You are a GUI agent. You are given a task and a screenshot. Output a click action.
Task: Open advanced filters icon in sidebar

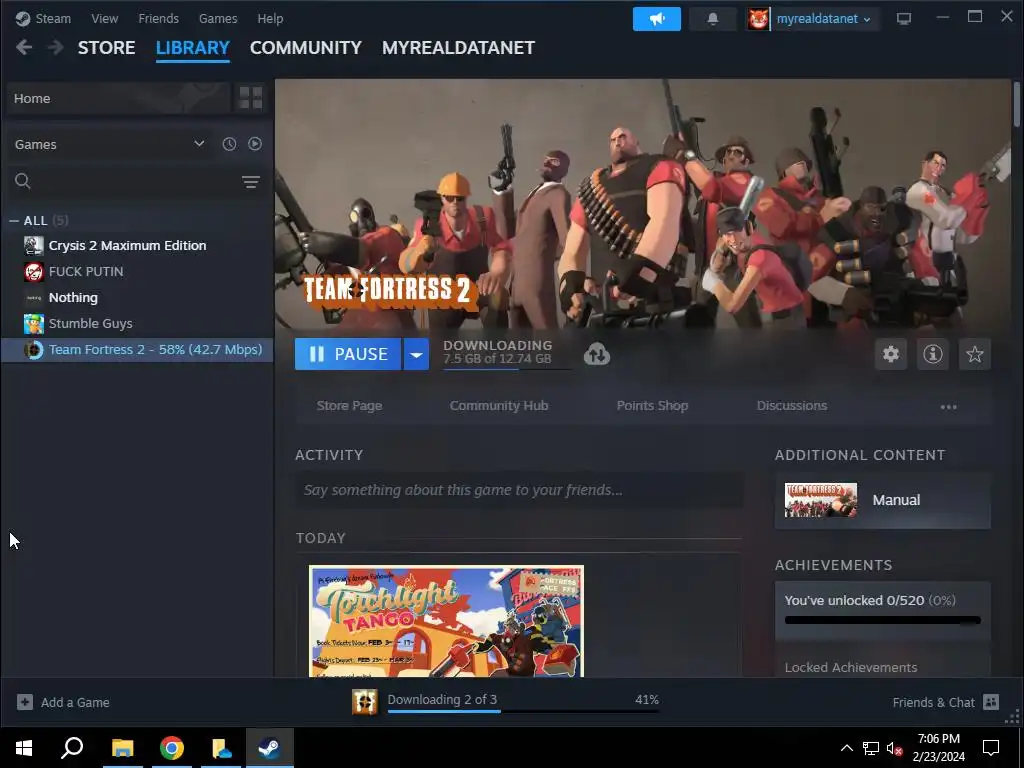coord(251,182)
